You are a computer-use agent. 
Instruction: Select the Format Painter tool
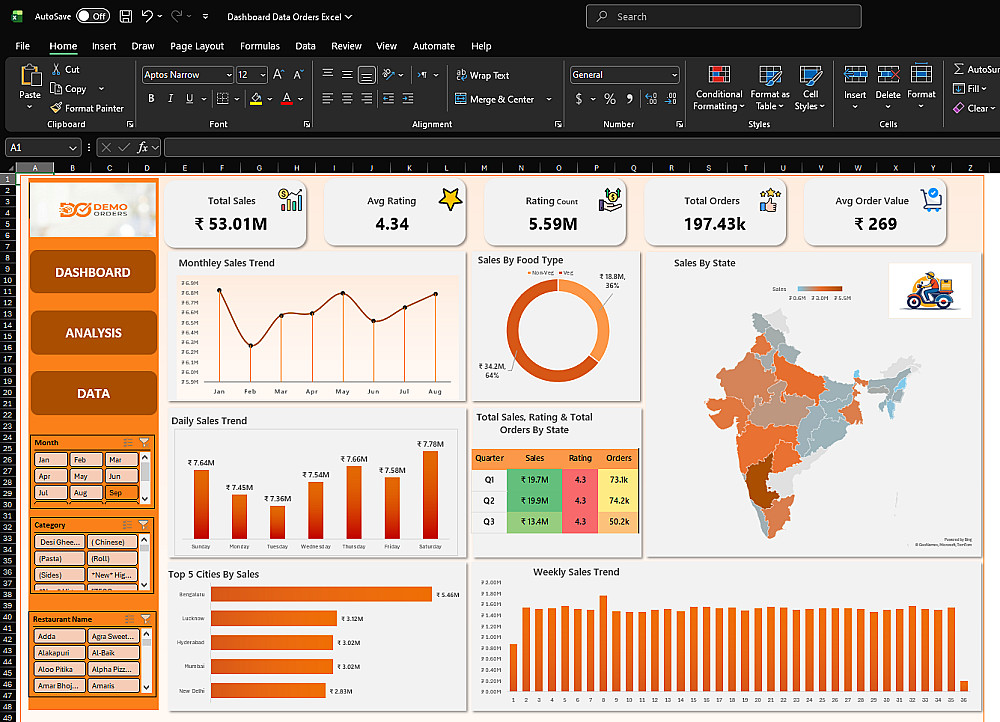tap(87, 108)
